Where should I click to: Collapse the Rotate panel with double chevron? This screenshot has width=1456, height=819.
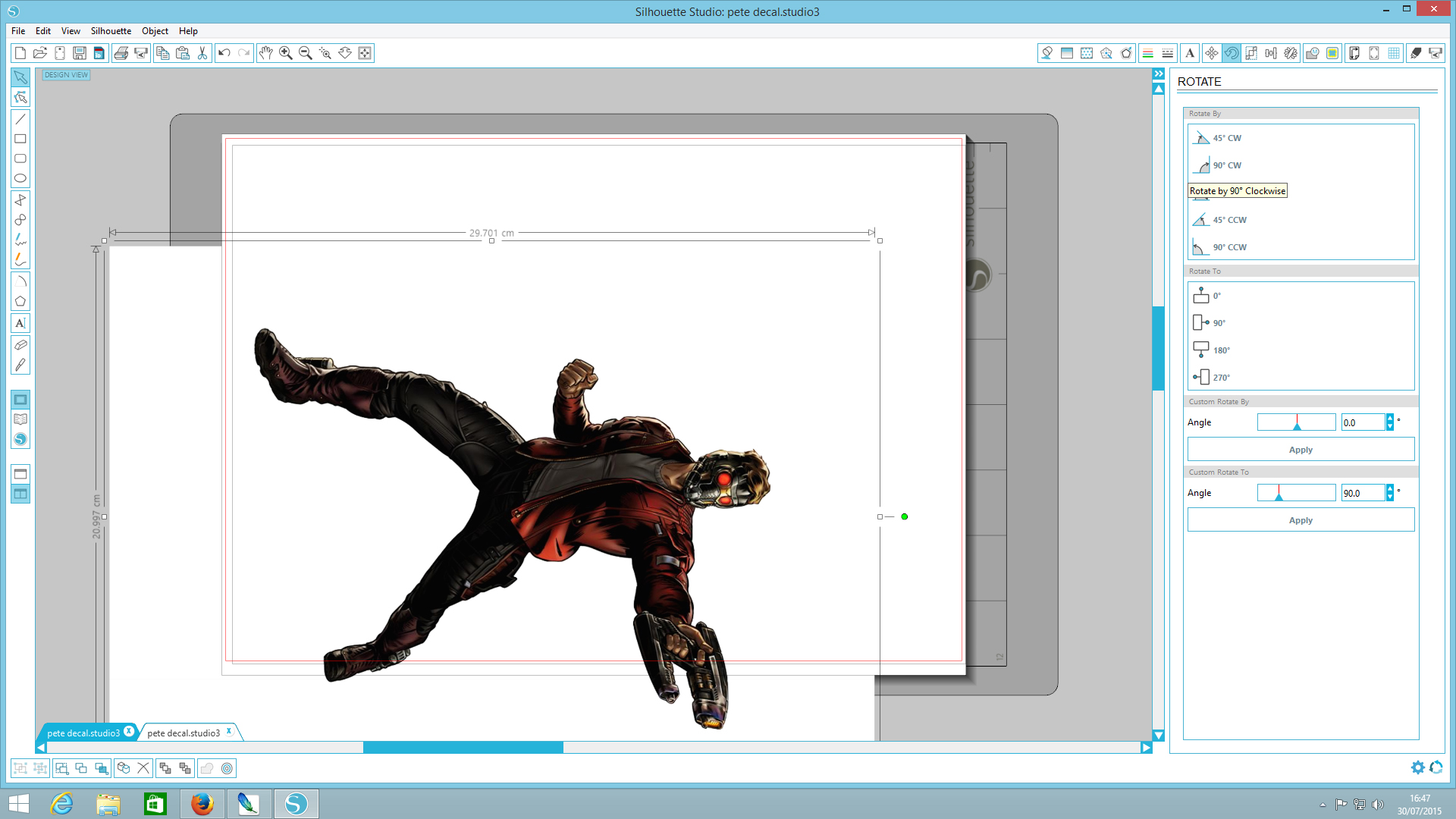(1159, 74)
